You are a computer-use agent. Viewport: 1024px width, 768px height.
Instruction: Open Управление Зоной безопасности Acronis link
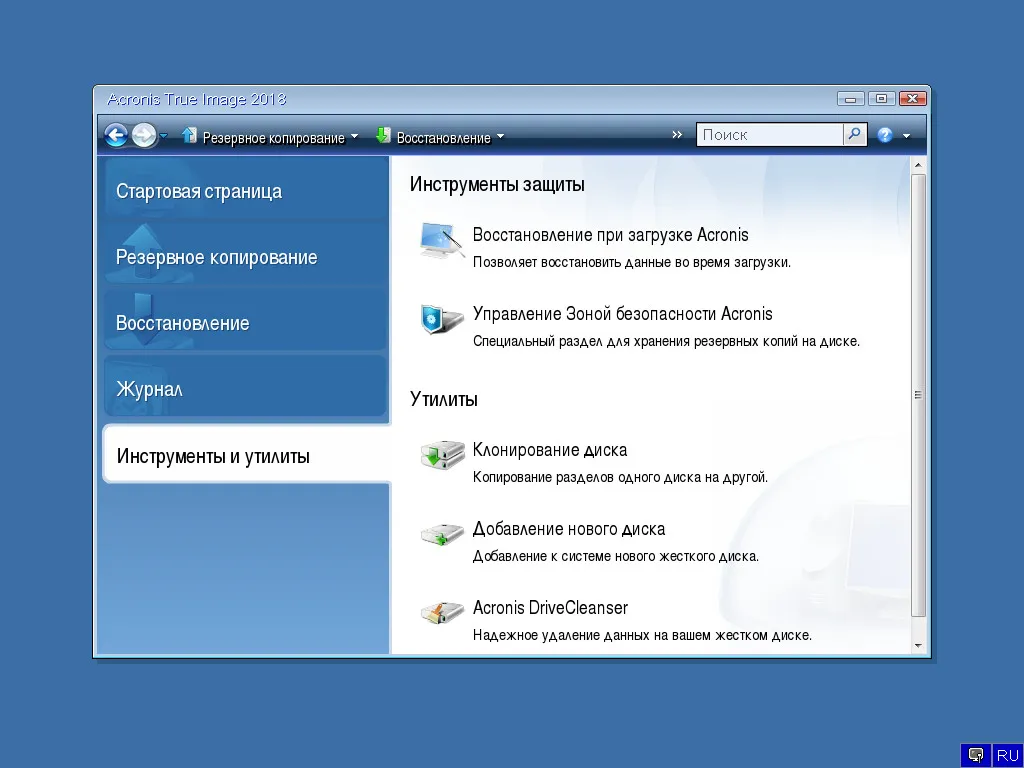[622, 314]
